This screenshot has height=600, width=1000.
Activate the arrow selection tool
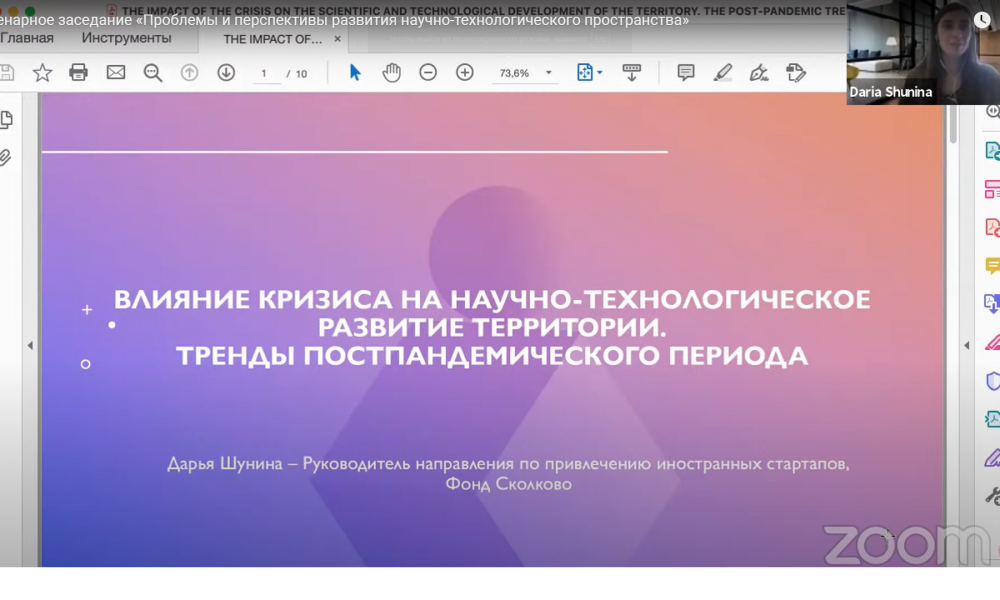pos(355,73)
